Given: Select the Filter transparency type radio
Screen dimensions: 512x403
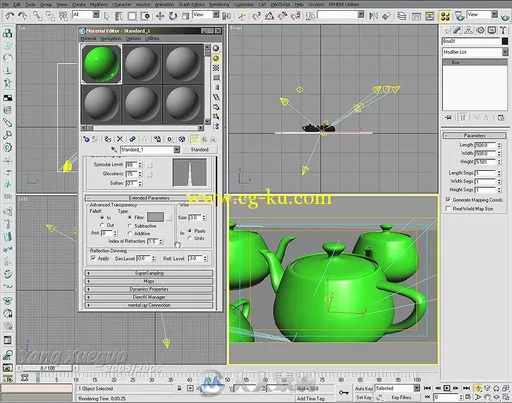Looking at the screenshot, I should (130, 217).
